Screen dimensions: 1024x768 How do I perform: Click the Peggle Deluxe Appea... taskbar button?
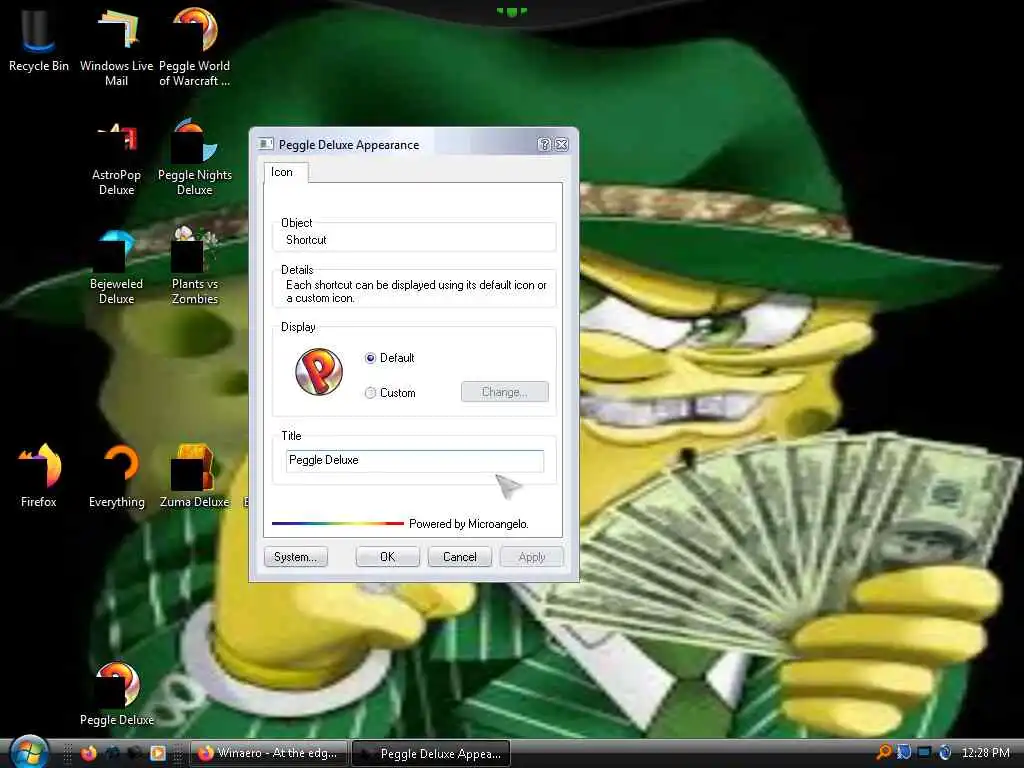tap(431, 754)
